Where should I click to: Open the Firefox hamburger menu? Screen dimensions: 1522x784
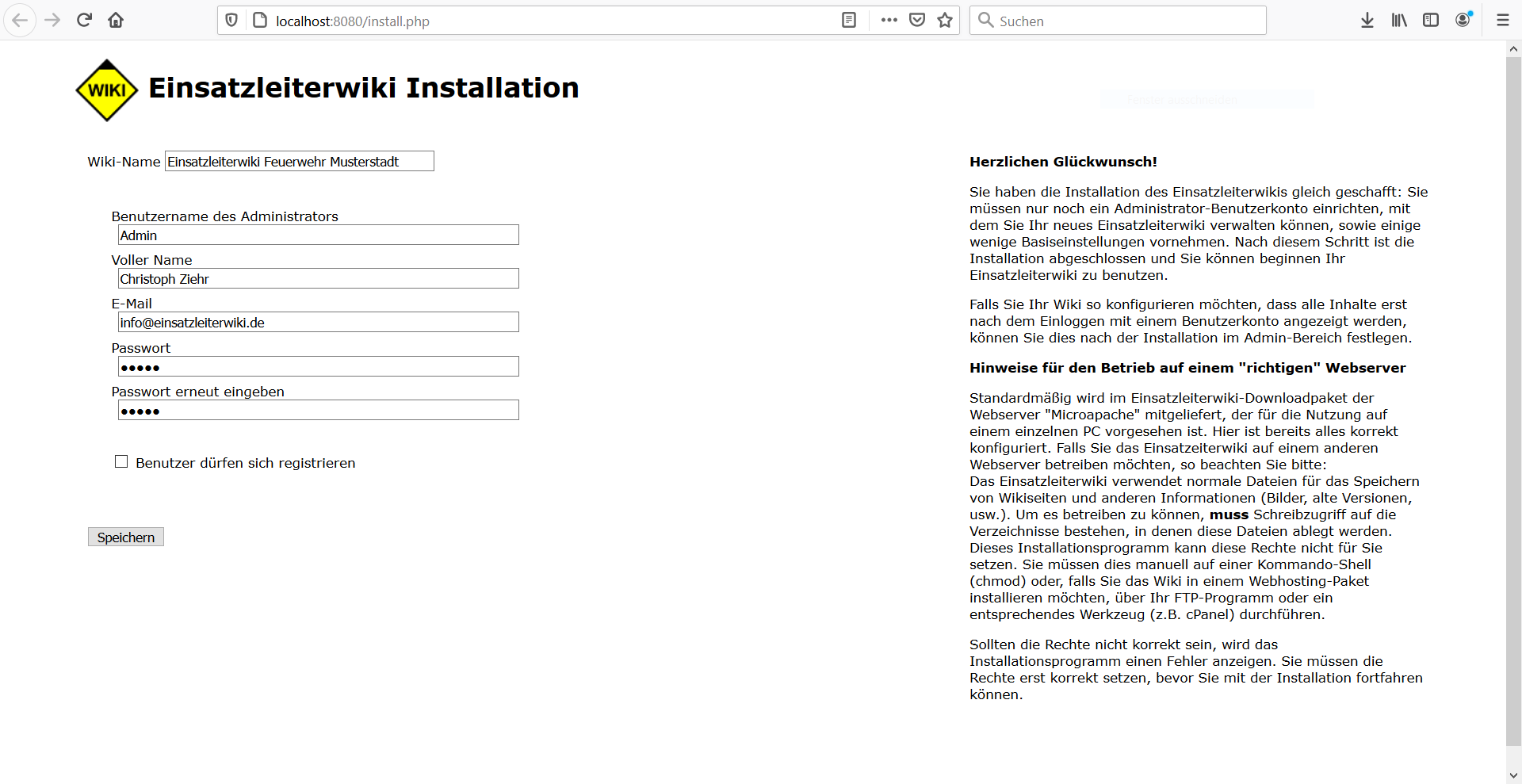coord(1502,21)
